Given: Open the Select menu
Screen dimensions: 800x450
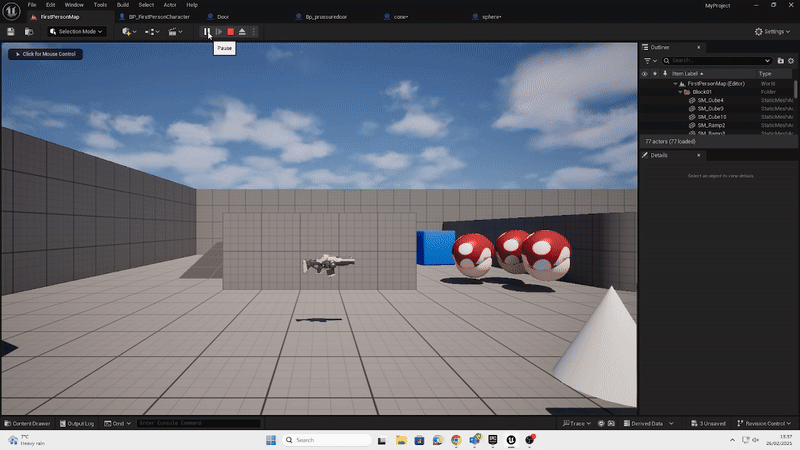Looking at the screenshot, I should tap(146, 5).
